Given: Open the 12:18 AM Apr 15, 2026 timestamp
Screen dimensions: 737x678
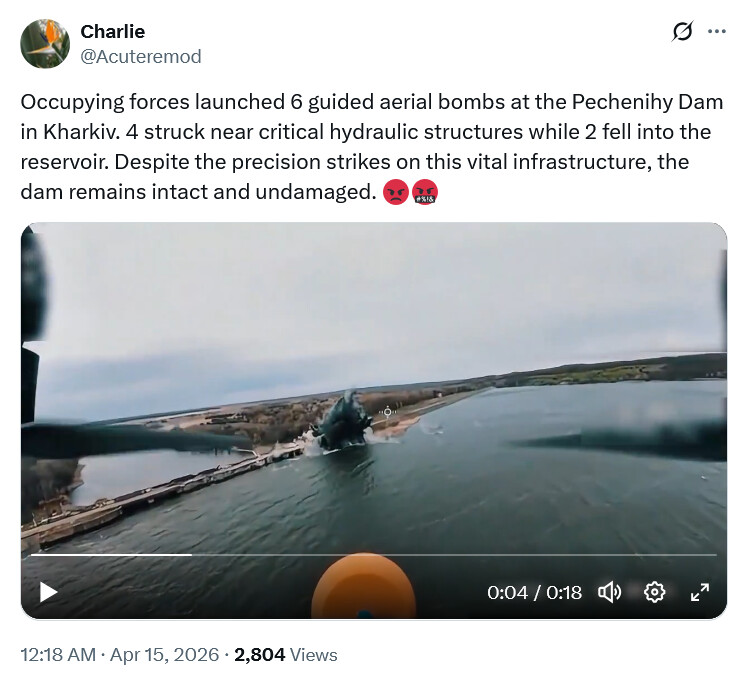Looking at the screenshot, I should point(119,655).
